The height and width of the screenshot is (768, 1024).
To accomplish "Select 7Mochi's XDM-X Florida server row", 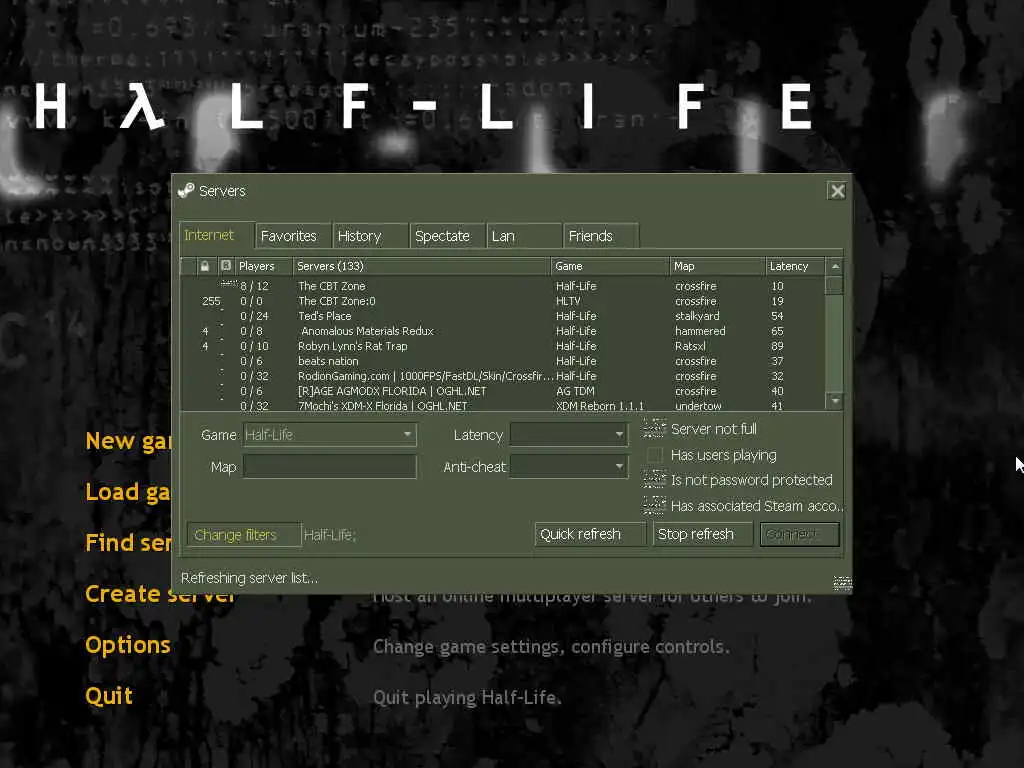I will coord(503,406).
